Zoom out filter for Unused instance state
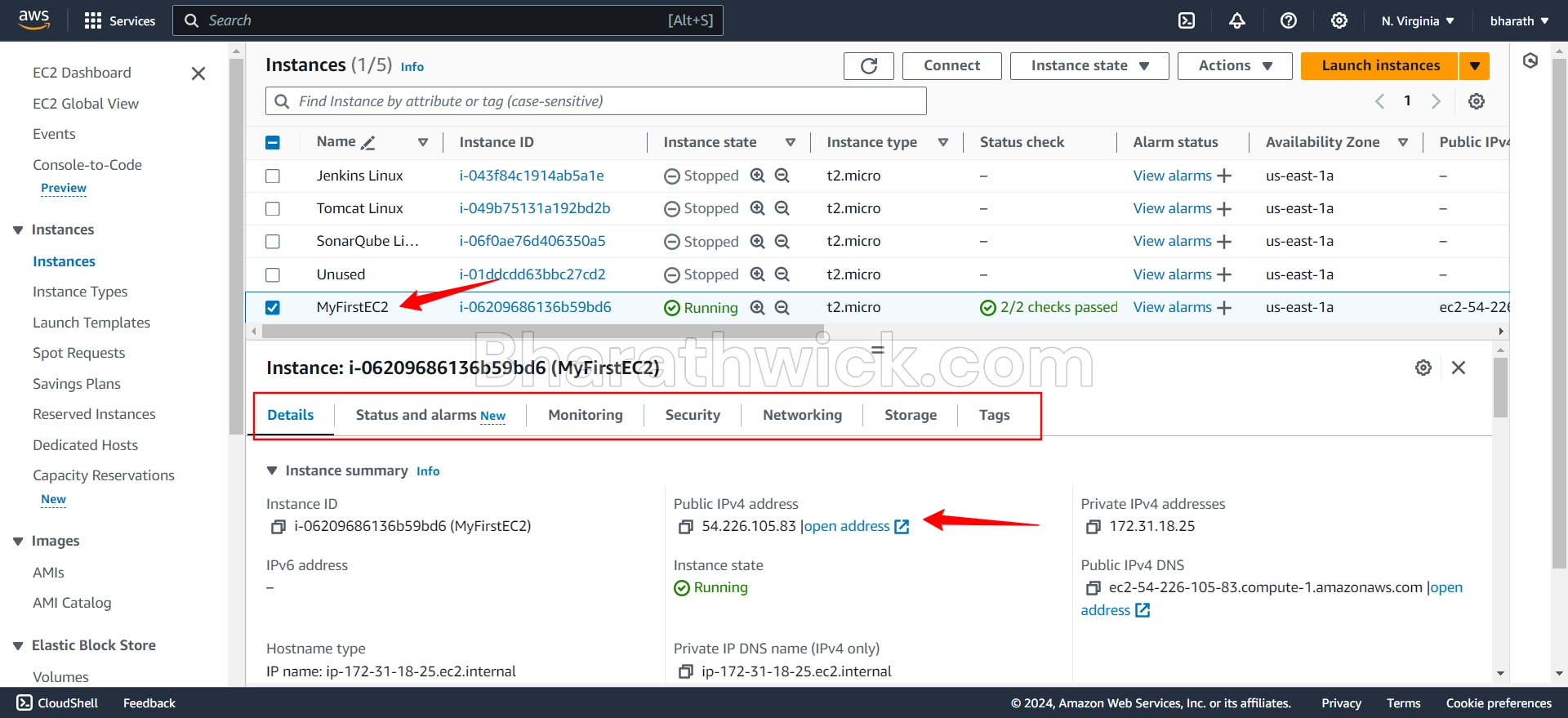 [782, 274]
